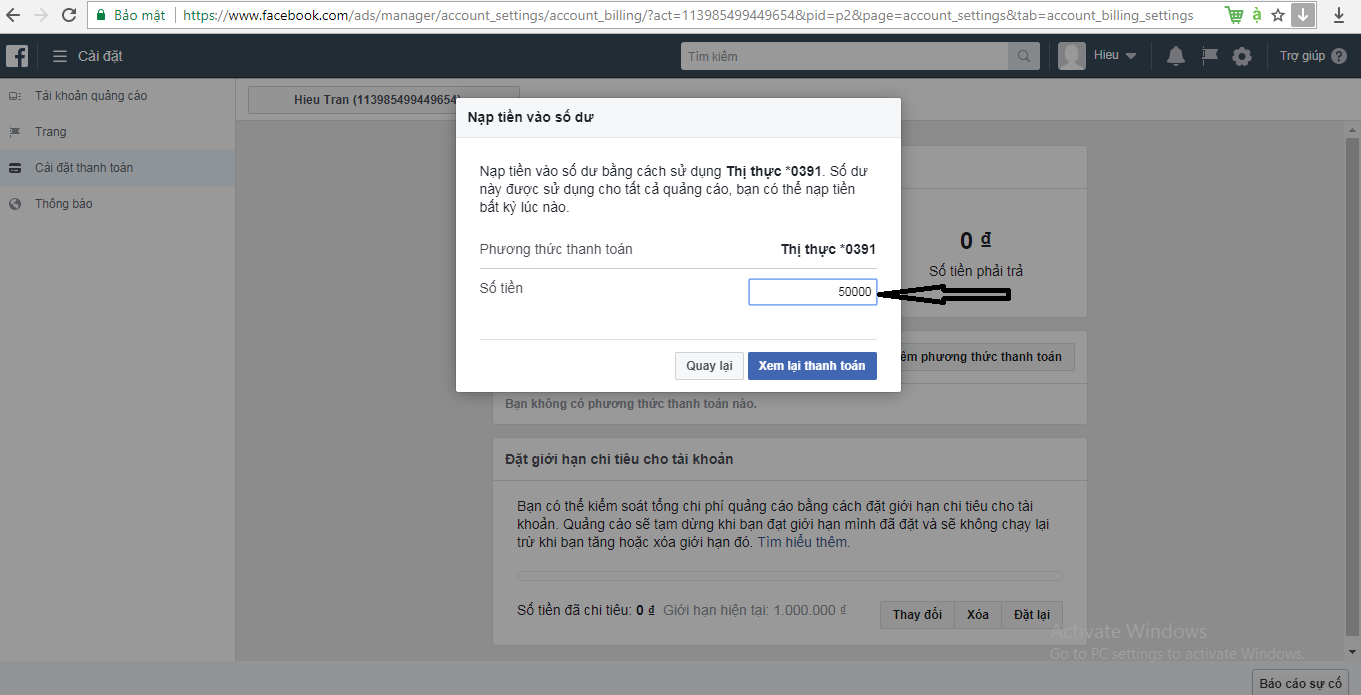Open the Facebook logo home icon
Image resolution: width=1361 pixels, height=695 pixels.
[17, 56]
